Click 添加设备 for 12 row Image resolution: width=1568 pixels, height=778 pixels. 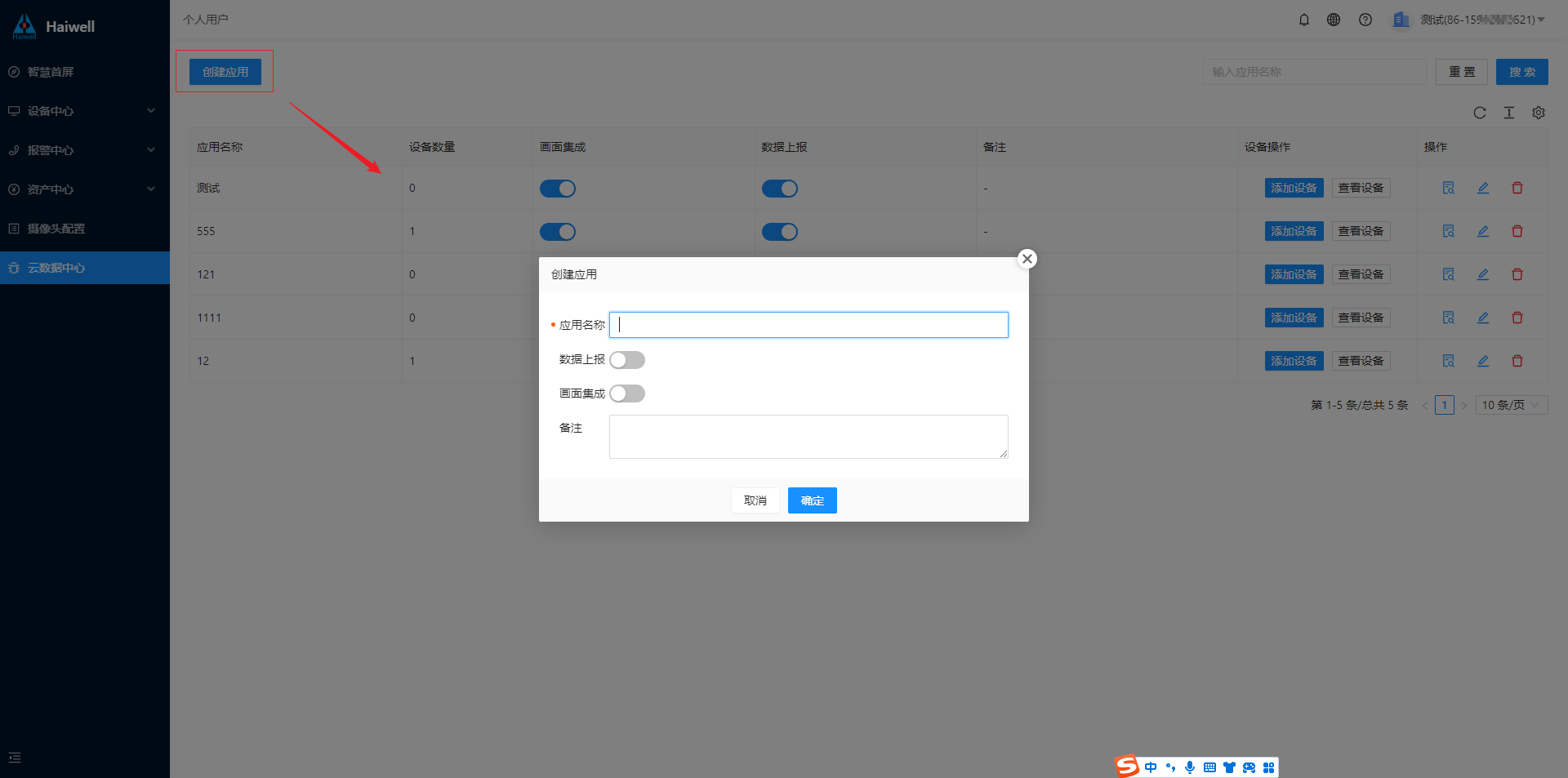click(1294, 361)
